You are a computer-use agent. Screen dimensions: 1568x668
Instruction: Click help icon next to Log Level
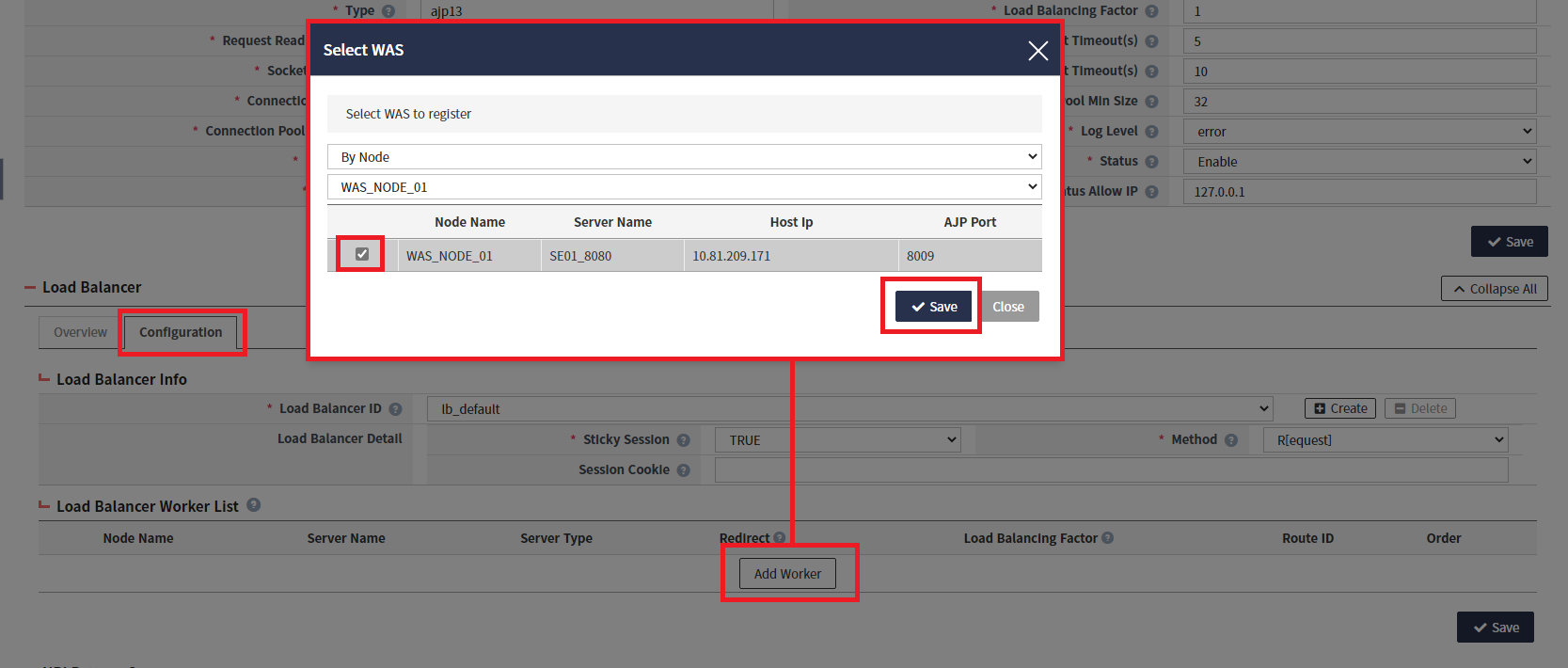(x=1151, y=132)
